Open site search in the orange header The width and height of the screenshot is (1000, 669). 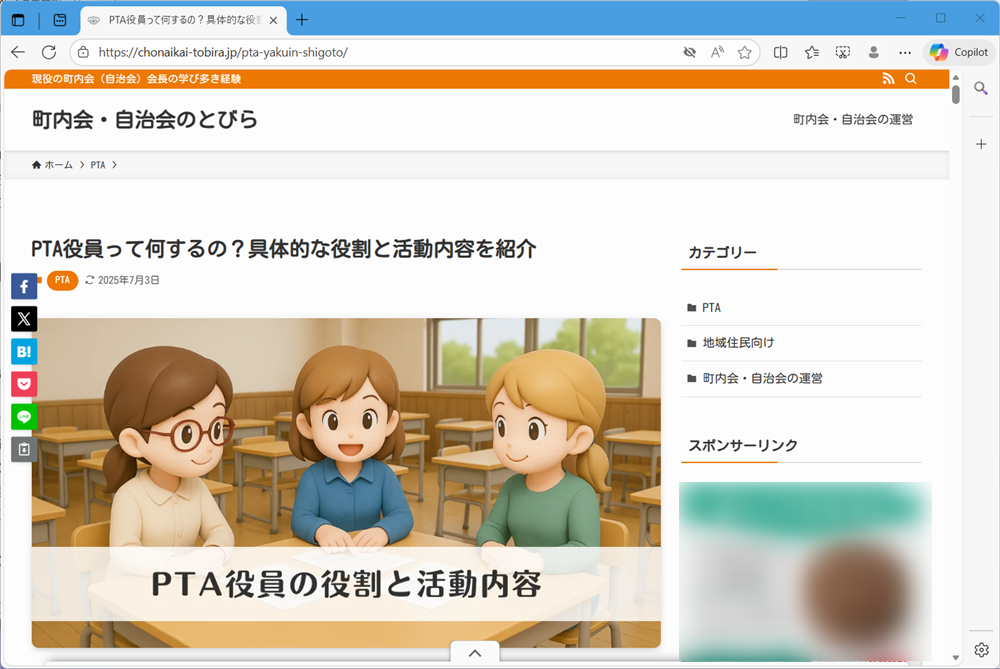[910, 78]
